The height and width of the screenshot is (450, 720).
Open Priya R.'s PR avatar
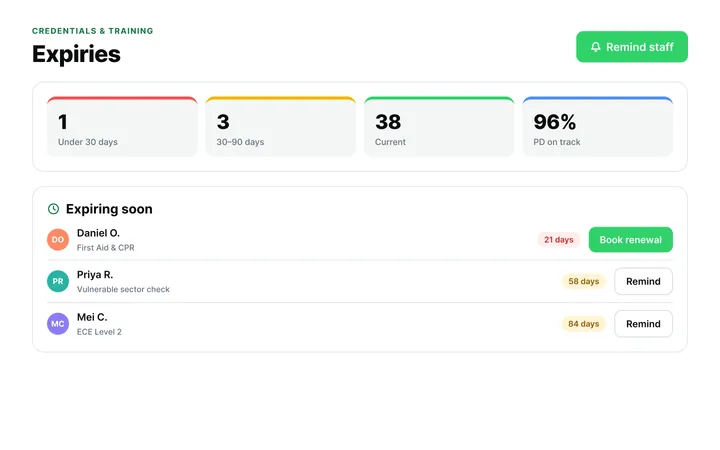58,281
